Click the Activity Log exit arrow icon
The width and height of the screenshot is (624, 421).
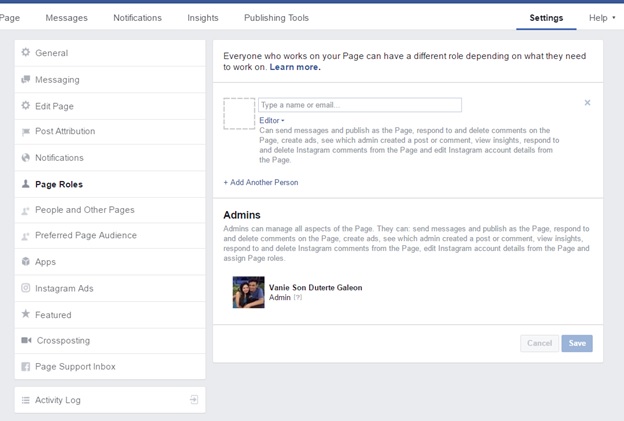(x=194, y=400)
